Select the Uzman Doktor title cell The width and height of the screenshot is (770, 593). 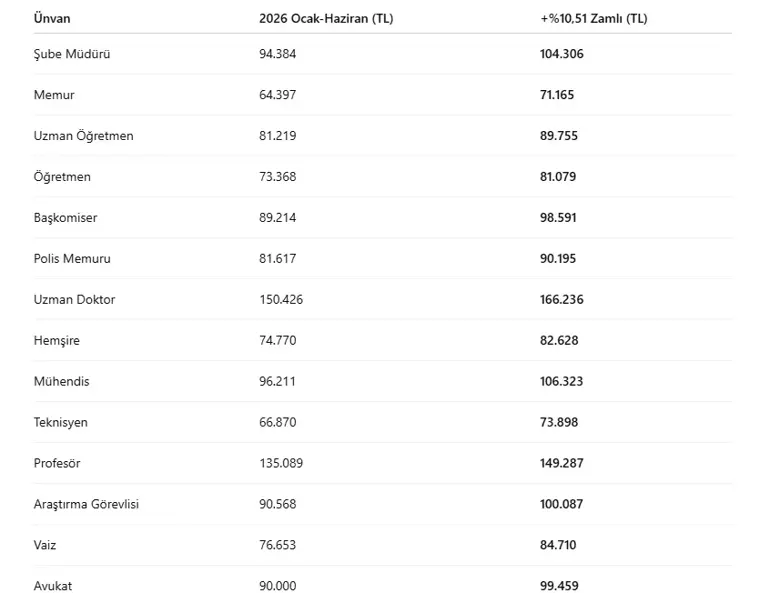(x=74, y=299)
